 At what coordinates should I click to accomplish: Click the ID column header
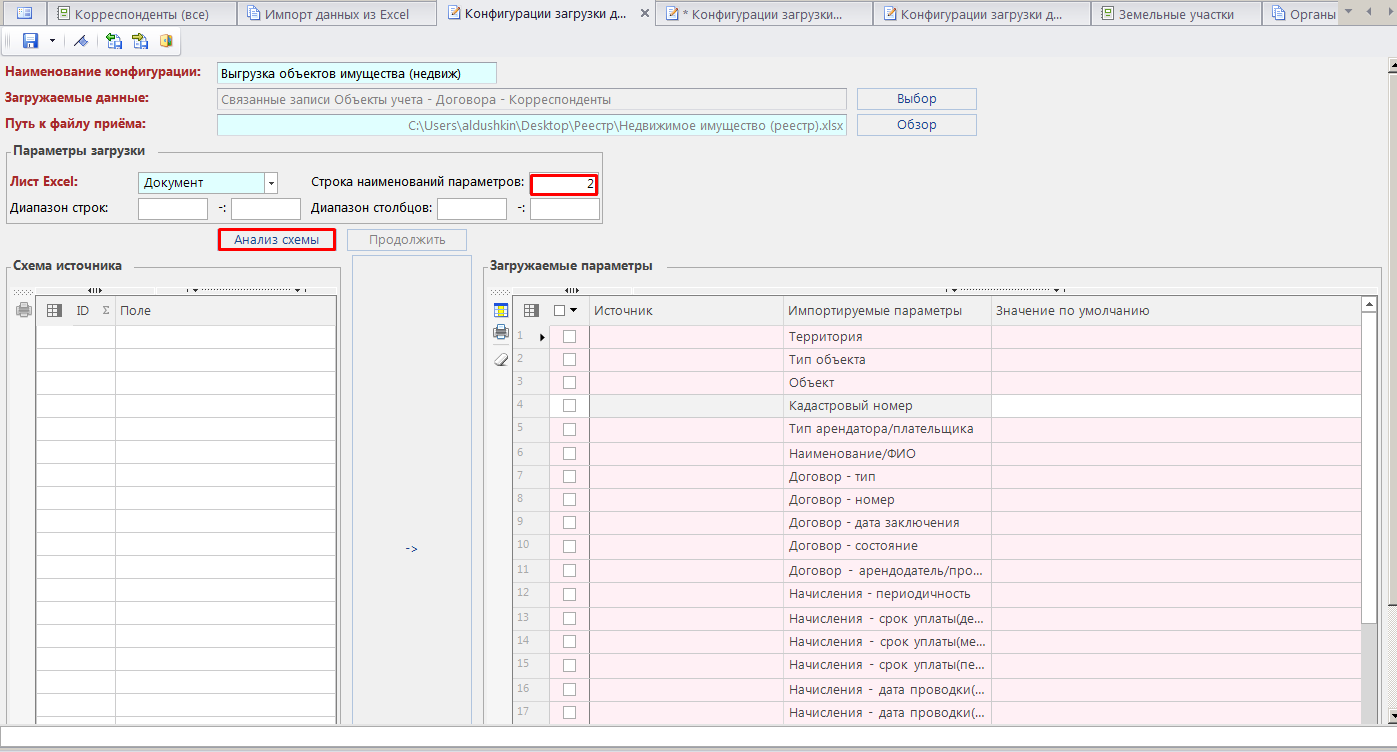83,311
